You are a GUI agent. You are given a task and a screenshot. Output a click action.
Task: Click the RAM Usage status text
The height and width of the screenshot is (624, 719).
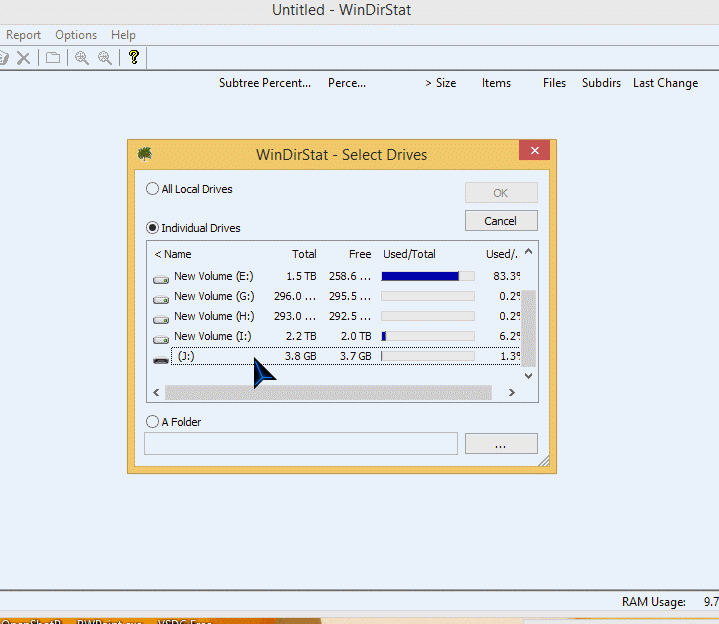pos(653,602)
